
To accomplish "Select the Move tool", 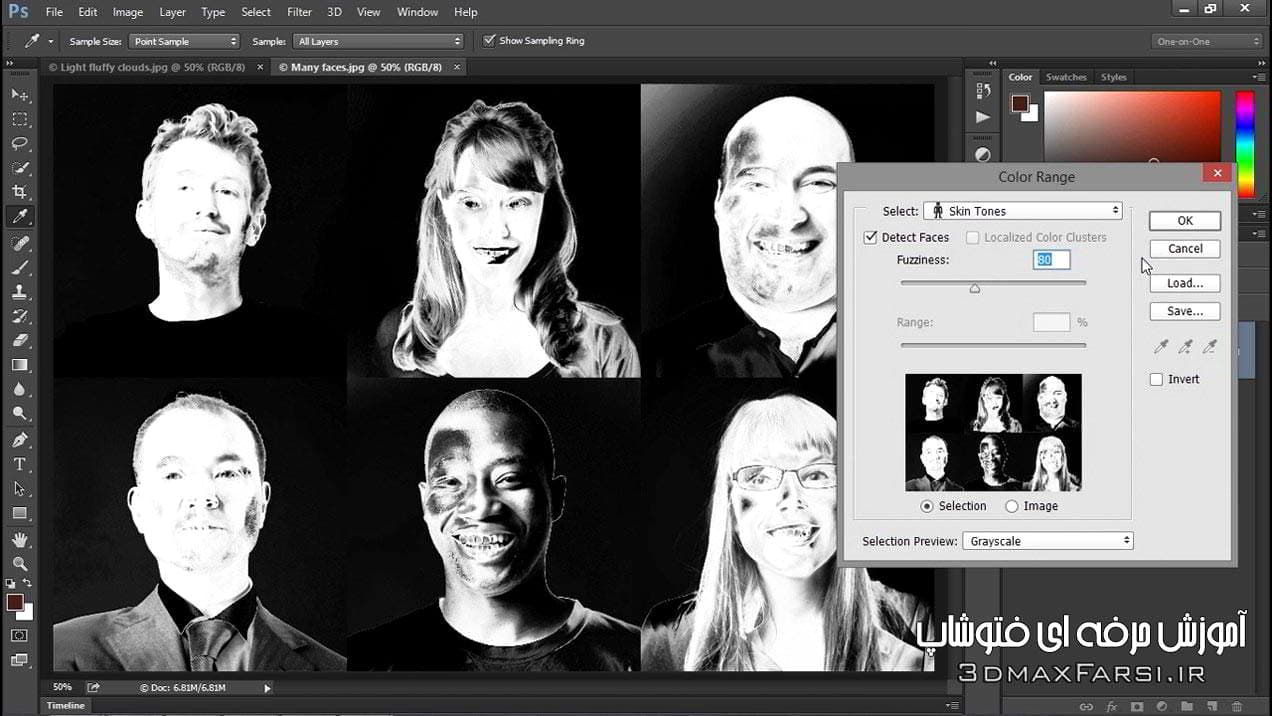I will (x=20, y=94).
